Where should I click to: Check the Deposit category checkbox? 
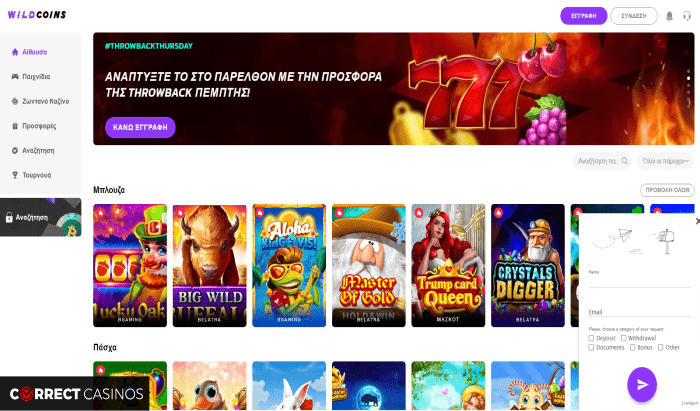[x=591, y=338]
